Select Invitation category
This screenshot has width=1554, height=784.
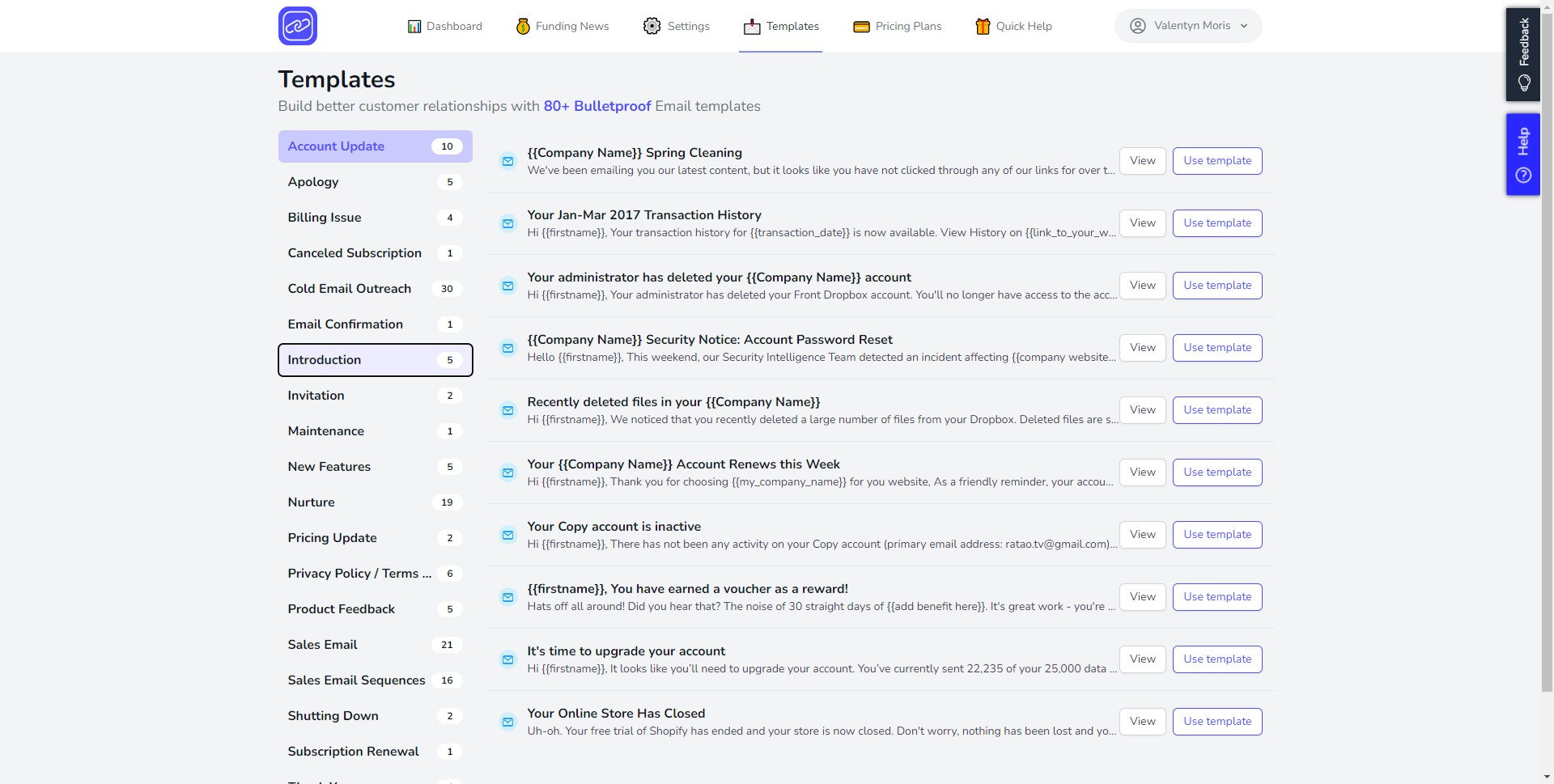click(x=375, y=396)
